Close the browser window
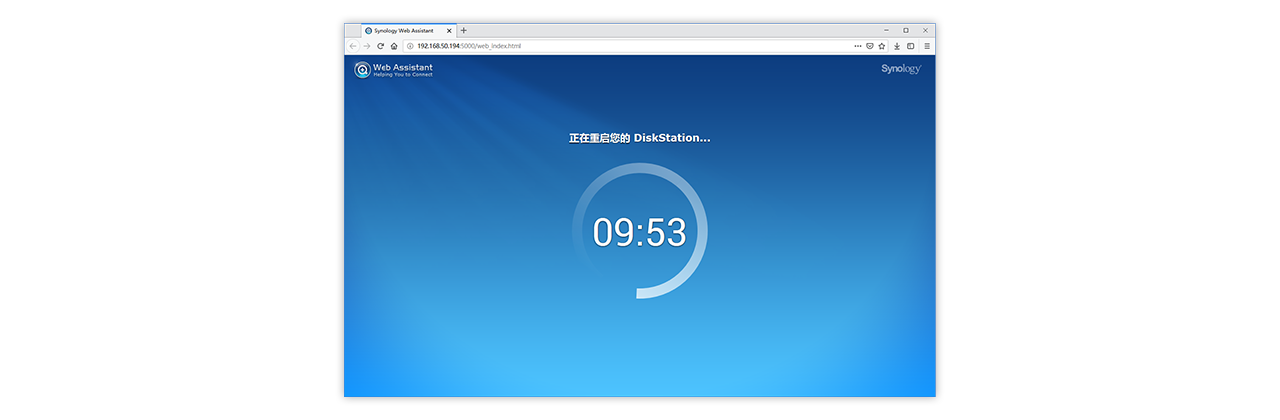This screenshot has height=420, width=1280. click(925, 30)
